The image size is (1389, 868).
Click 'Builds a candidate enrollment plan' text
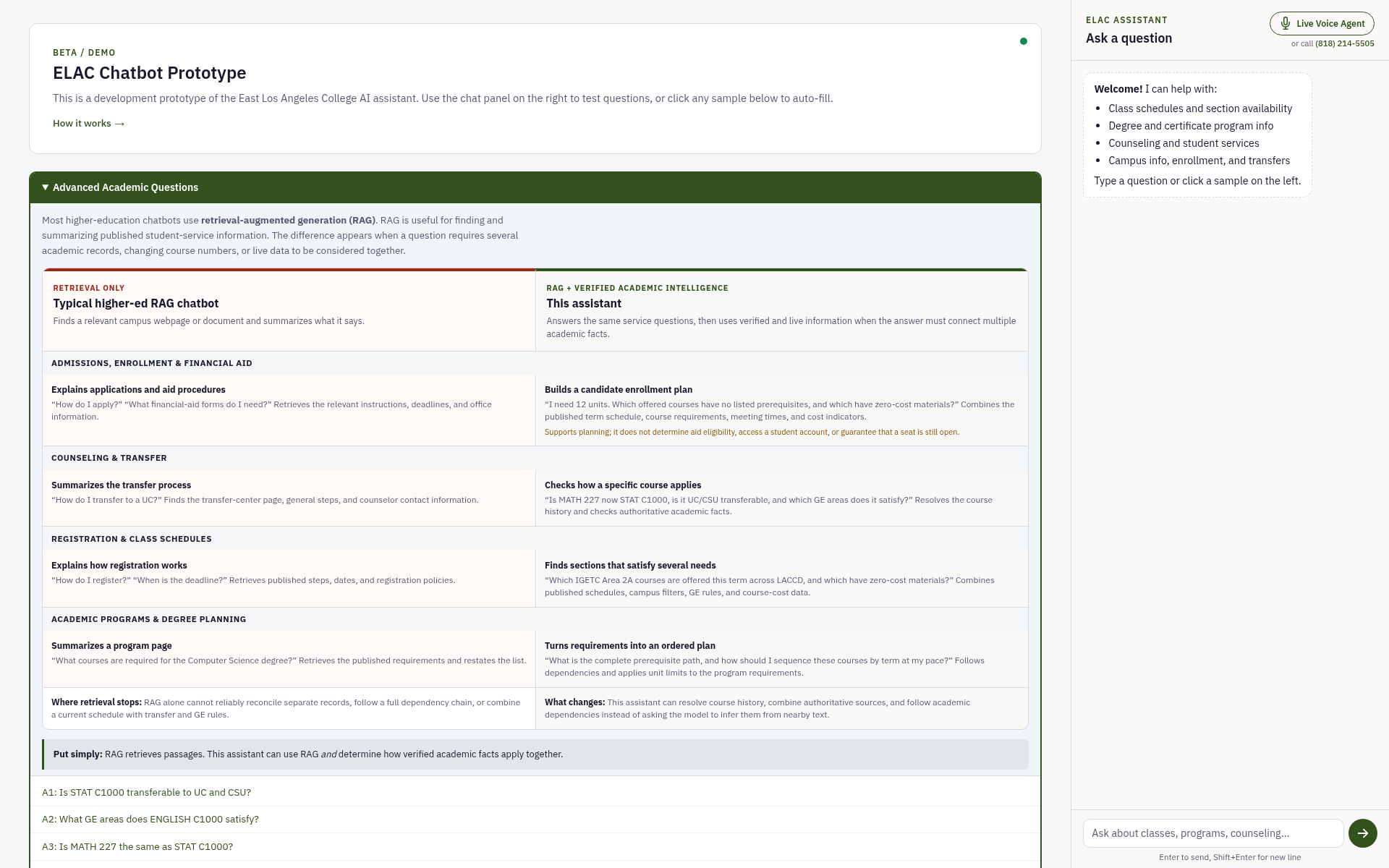[x=618, y=390]
